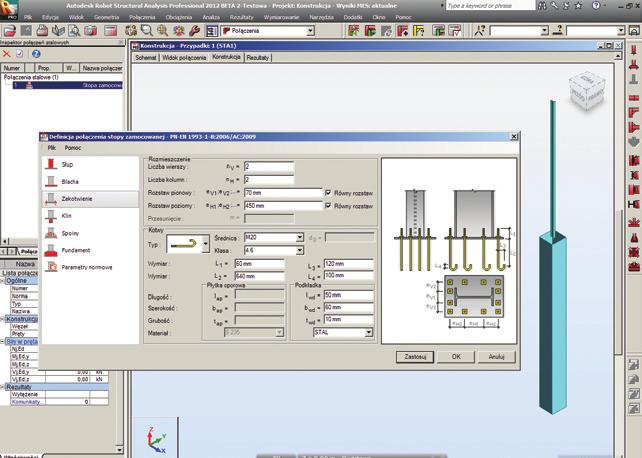Select the Parametry normowe section
This screenshot has height=458, width=642.
tap(90, 267)
